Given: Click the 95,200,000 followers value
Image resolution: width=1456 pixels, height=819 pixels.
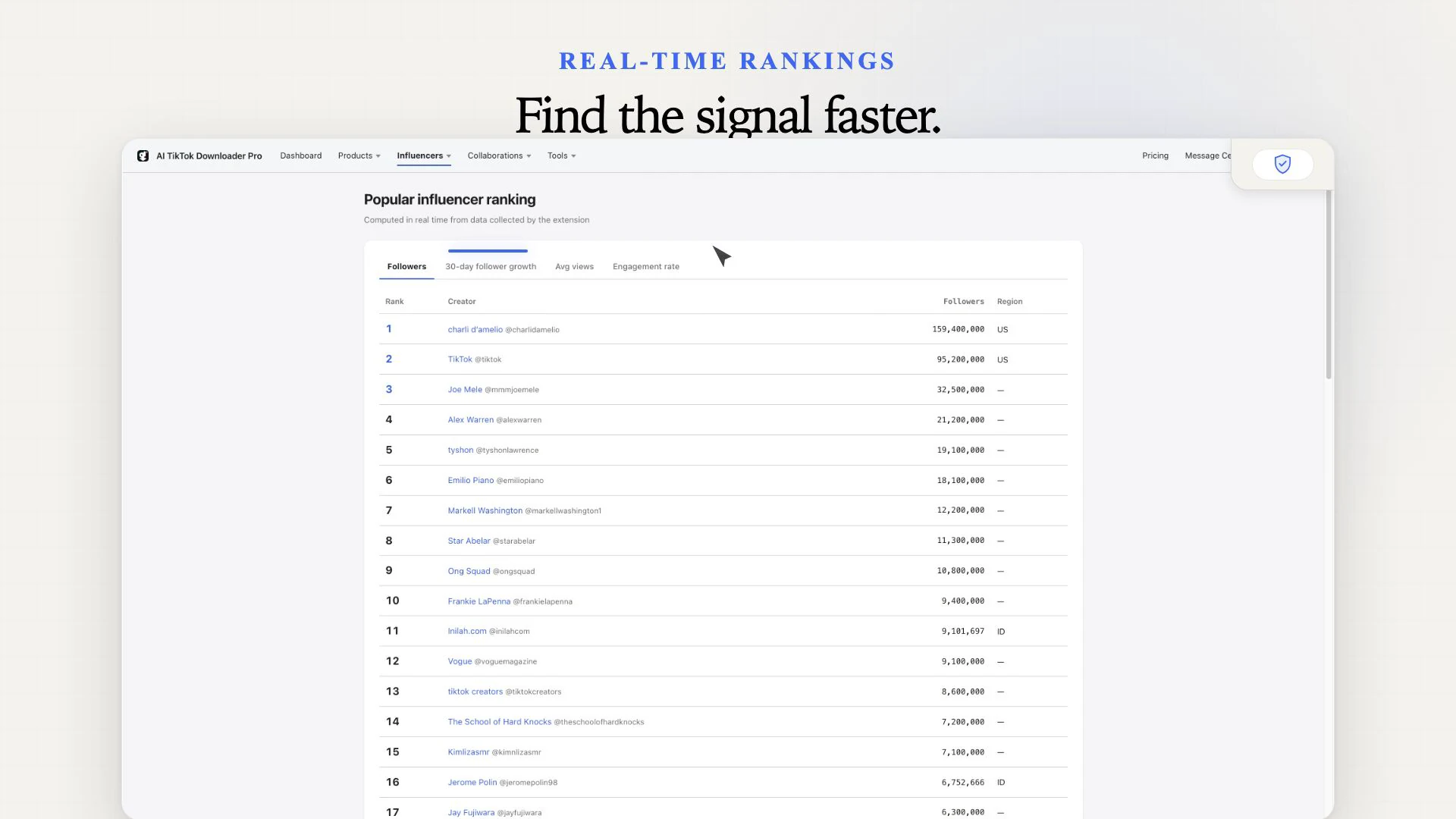Looking at the screenshot, I should pos(960,359).
